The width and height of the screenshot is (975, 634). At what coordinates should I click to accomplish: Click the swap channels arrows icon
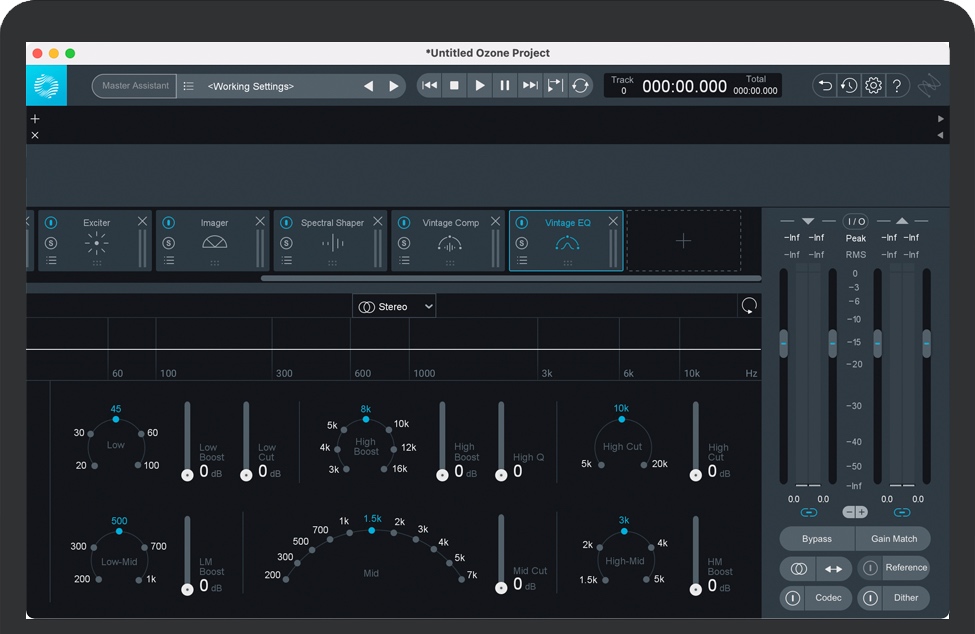(832, 568)
